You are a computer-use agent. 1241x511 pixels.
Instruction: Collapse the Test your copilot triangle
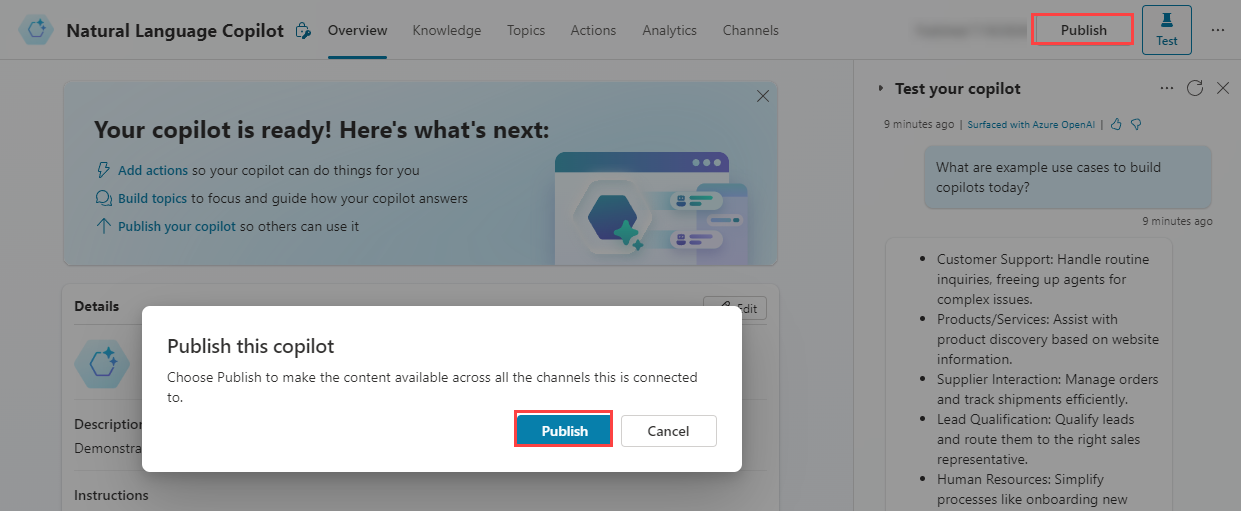pos(881,88)
